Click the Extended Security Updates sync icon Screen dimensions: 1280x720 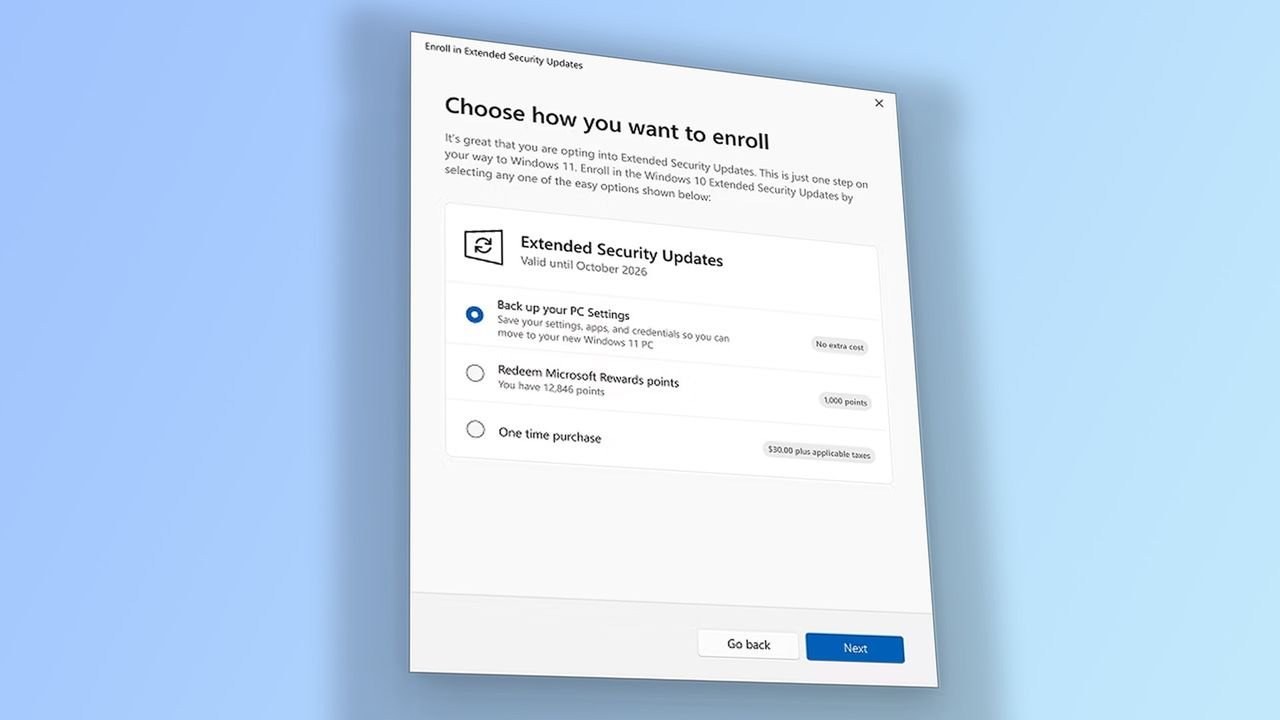(x=483, y=245)
